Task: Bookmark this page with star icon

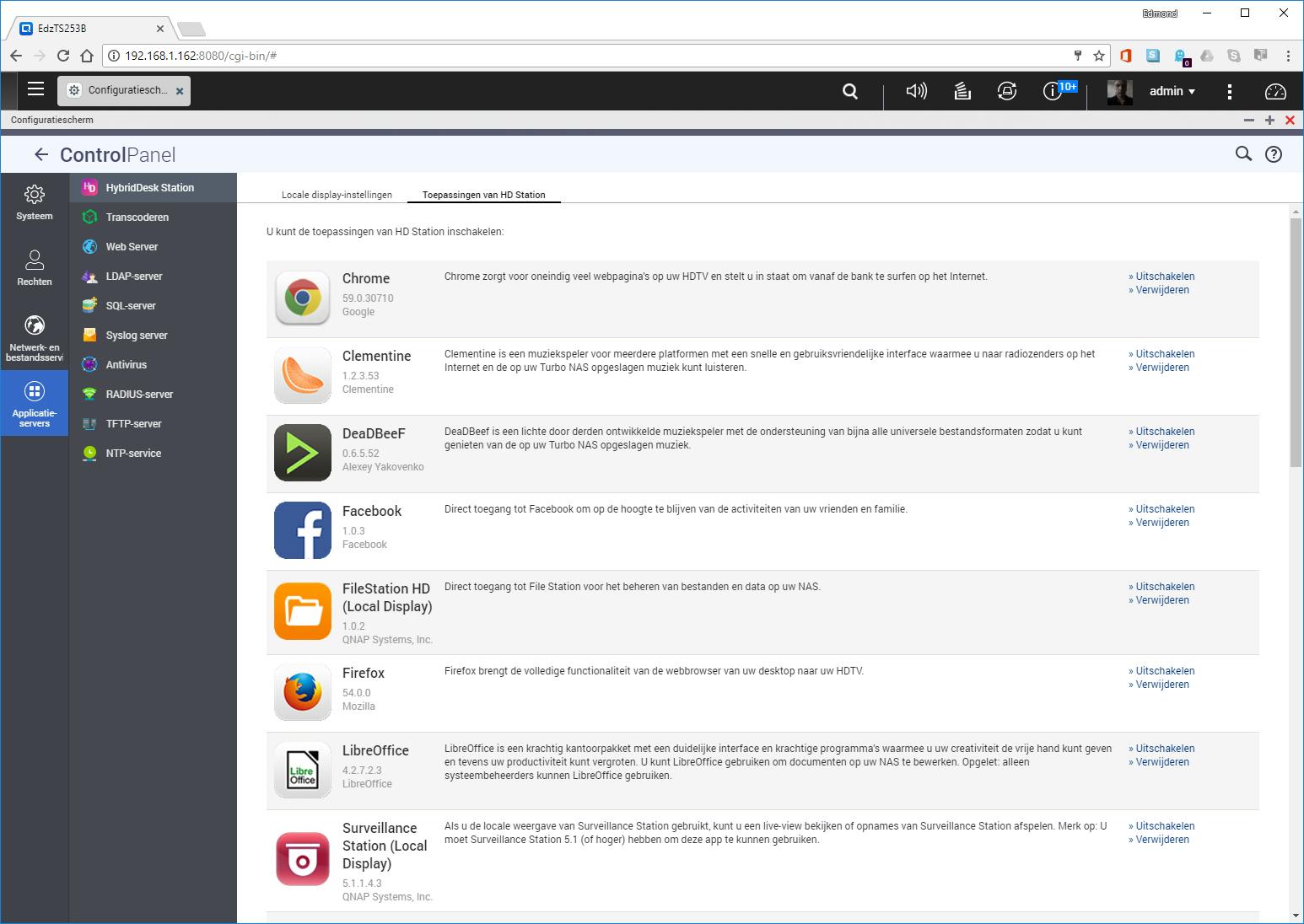Action: click(x=1099, y=56)
